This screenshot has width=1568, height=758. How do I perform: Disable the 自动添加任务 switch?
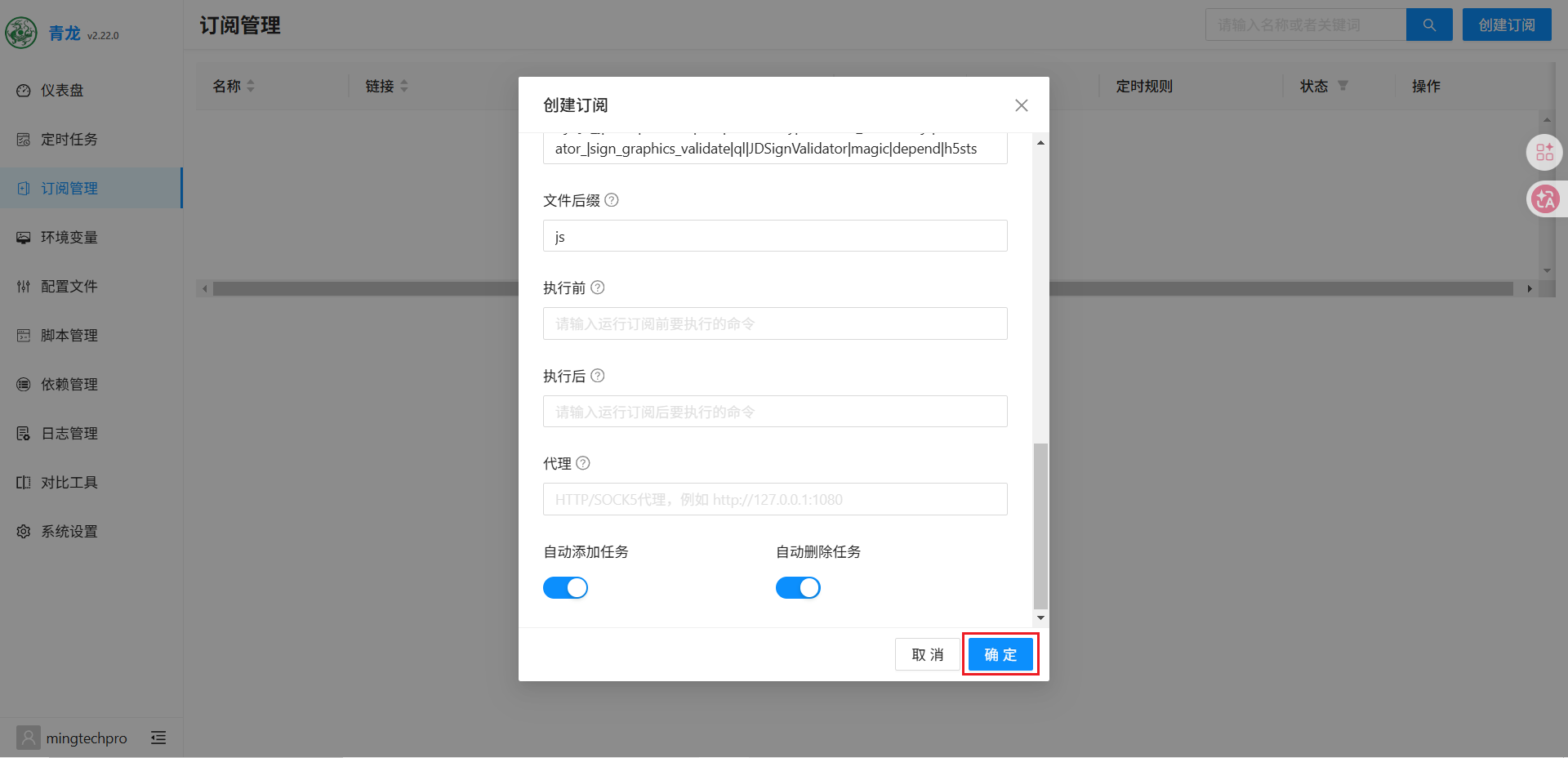565,588
